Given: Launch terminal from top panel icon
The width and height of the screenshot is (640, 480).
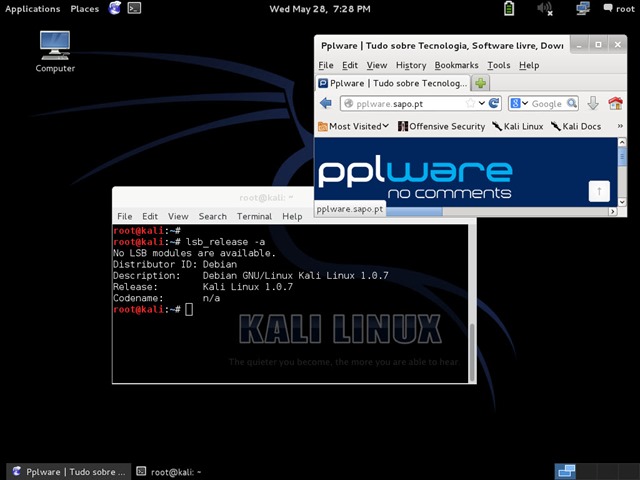Looking at the screenshot, I should (x=134, y=8).
